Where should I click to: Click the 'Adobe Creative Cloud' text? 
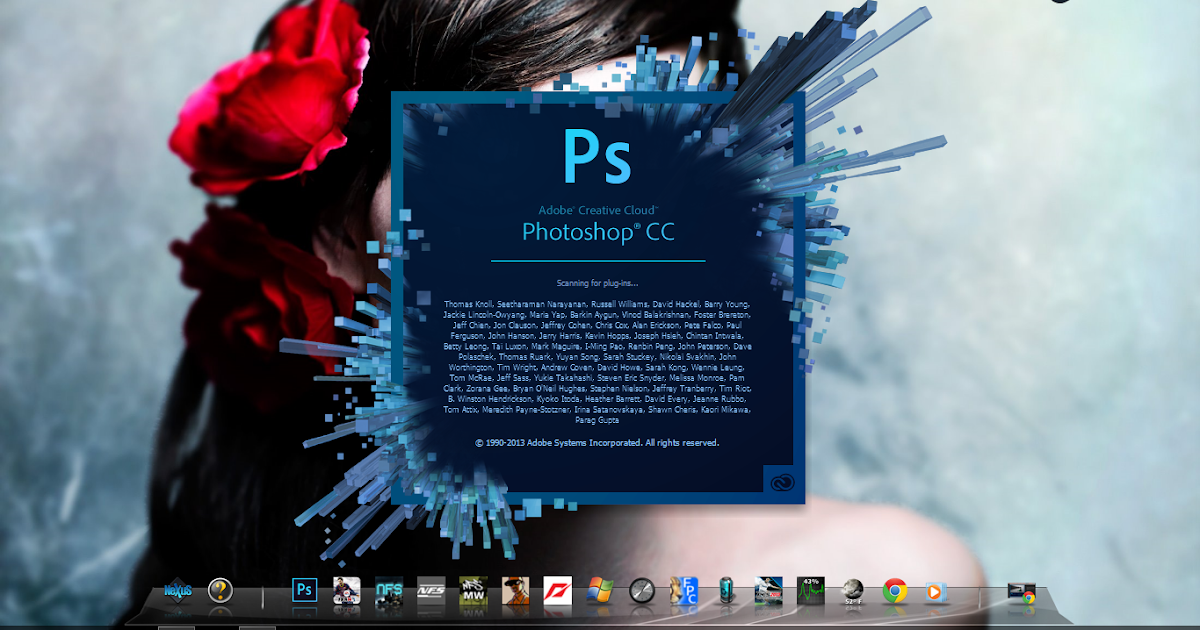(x=598, y=210)
